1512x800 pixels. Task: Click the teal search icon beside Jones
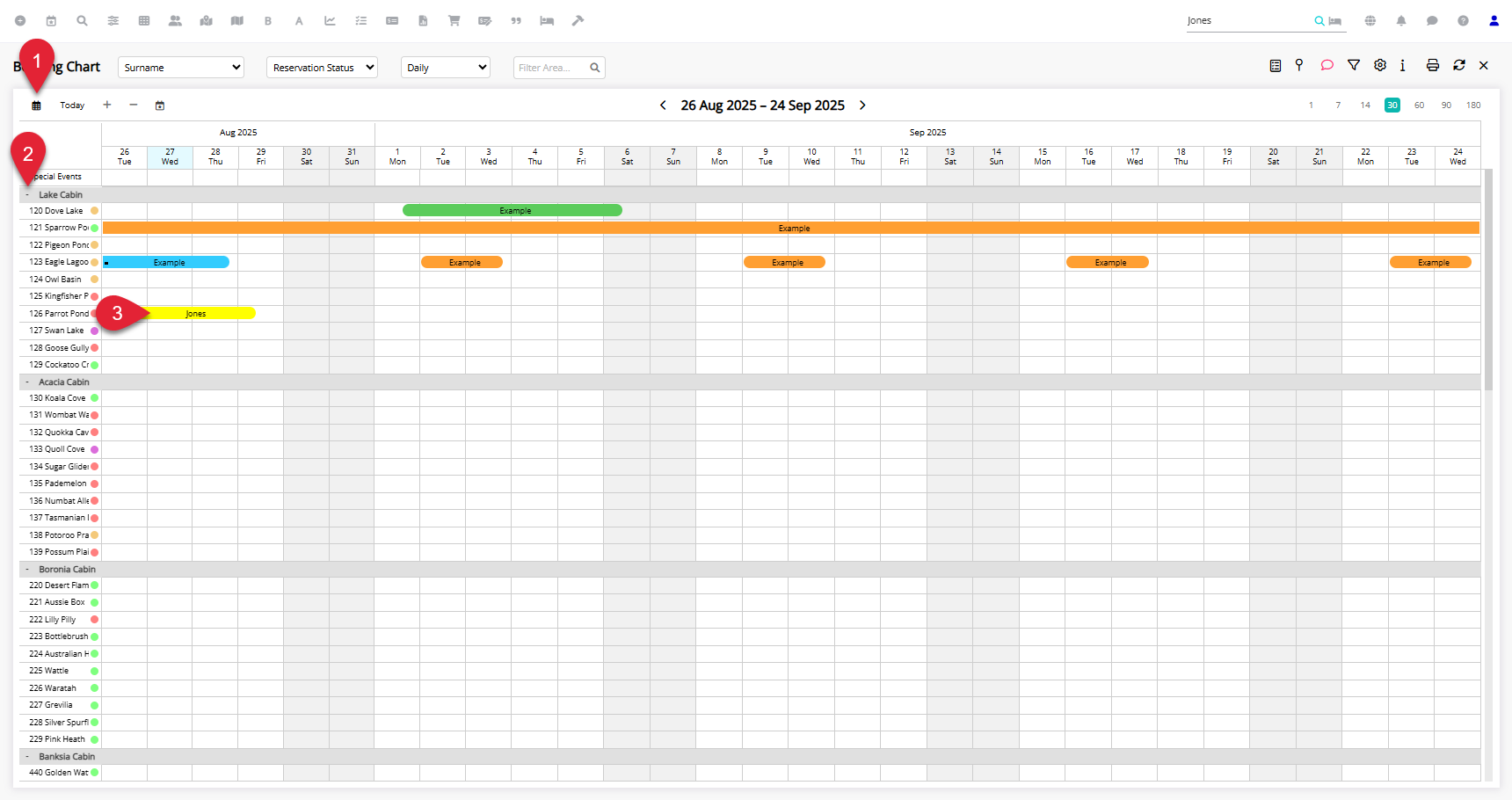coord(1319,21)
